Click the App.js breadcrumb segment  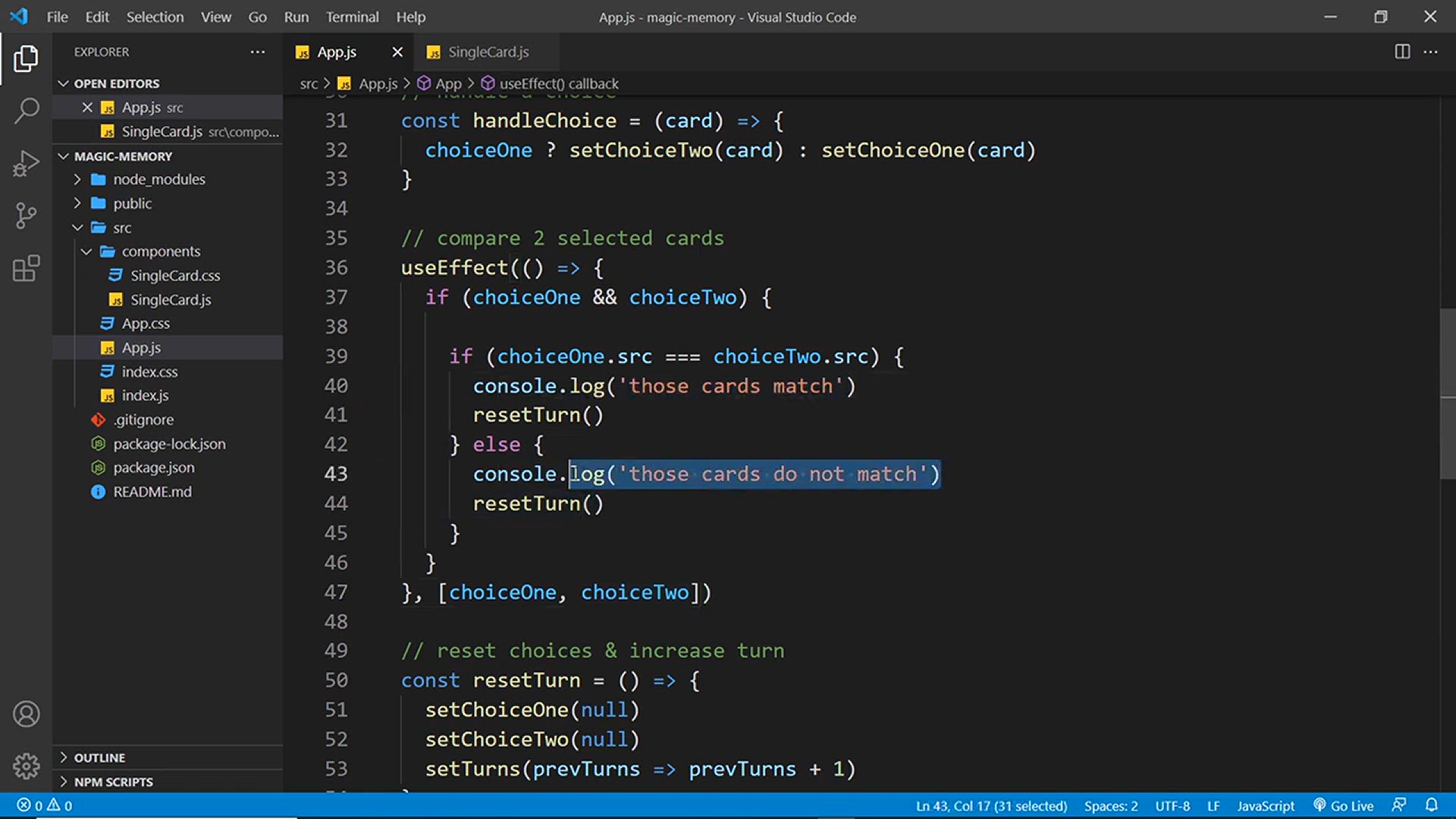click(369, 83)
